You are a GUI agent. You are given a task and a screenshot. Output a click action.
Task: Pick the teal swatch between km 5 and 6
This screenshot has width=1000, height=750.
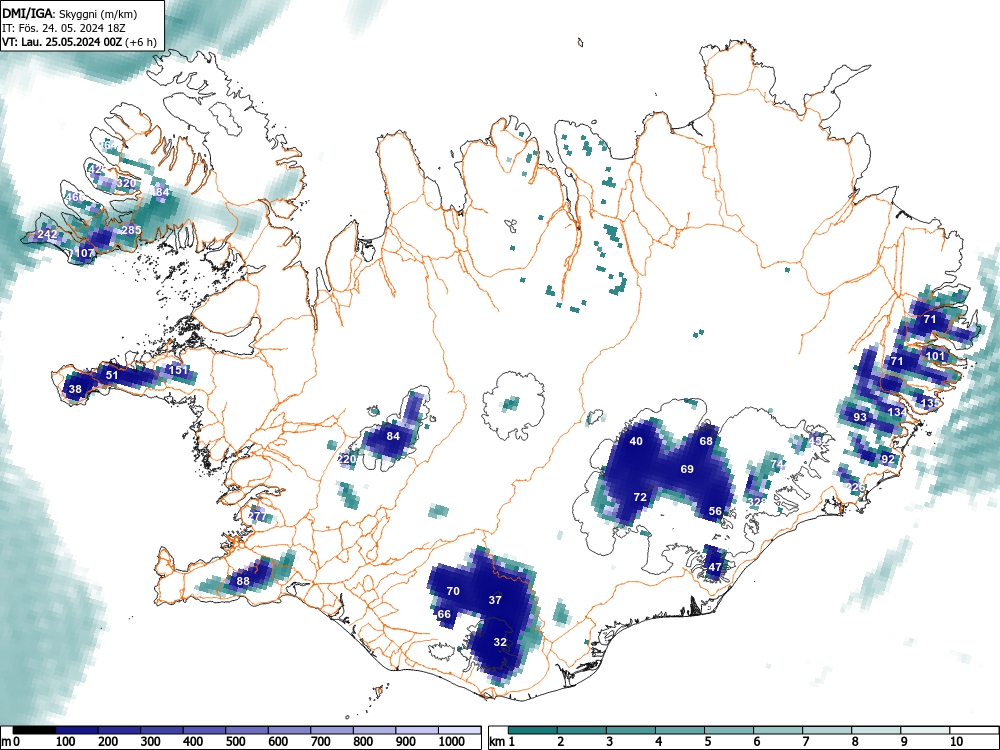729,730
